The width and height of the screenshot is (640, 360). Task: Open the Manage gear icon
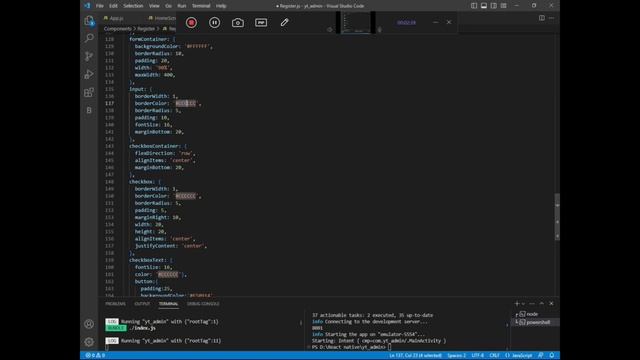pyautogui.click(x=89, y=342)
